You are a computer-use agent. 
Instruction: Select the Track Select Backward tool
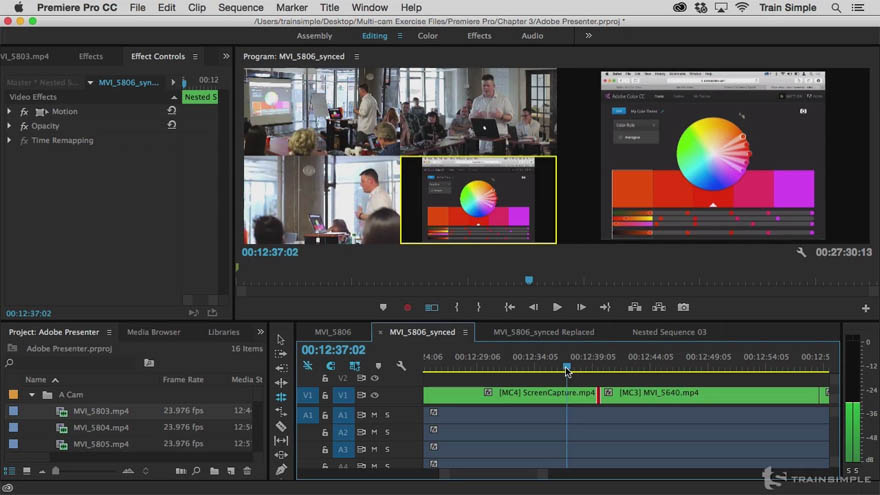click(281, 368)
